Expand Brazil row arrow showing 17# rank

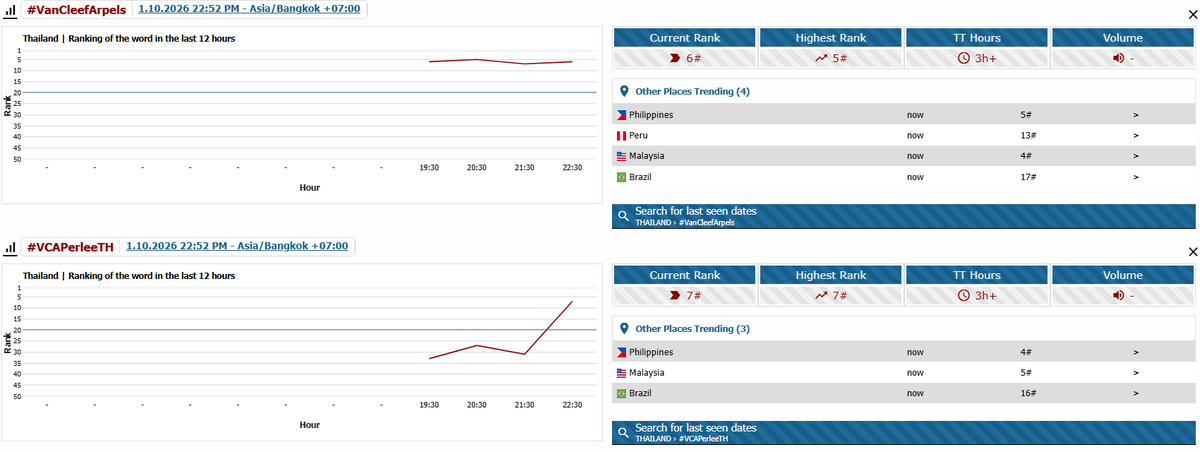tap(1136, 177)
